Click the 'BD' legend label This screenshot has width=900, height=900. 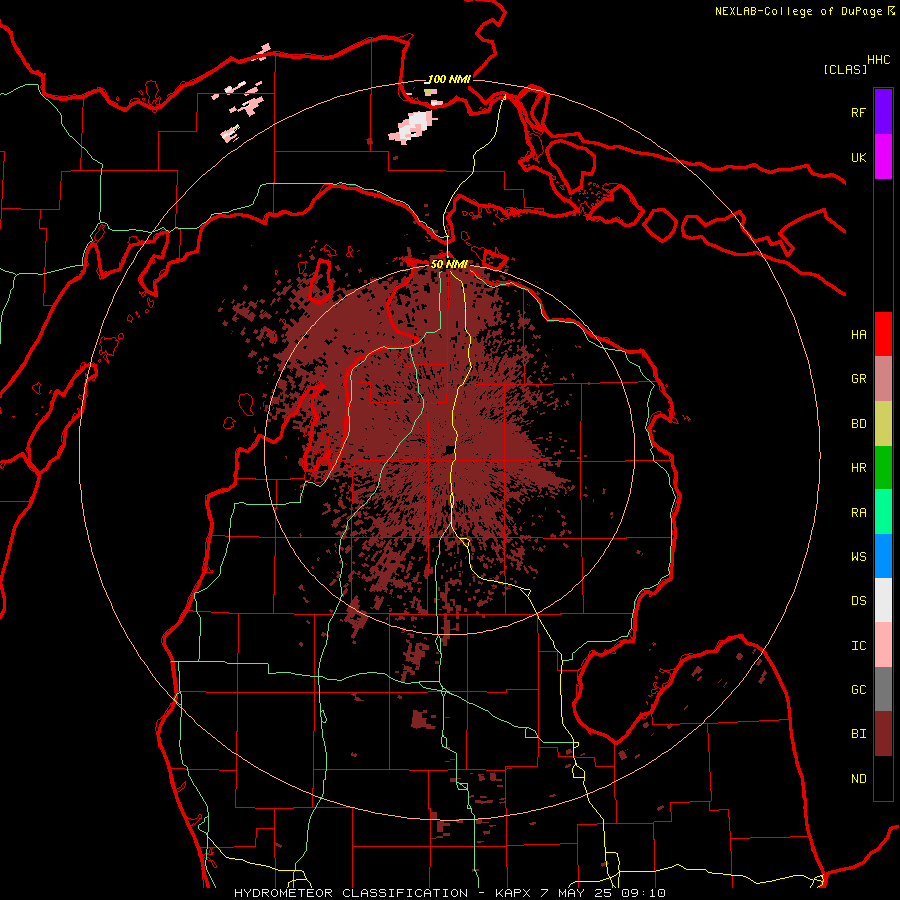(x=858, y=424)
